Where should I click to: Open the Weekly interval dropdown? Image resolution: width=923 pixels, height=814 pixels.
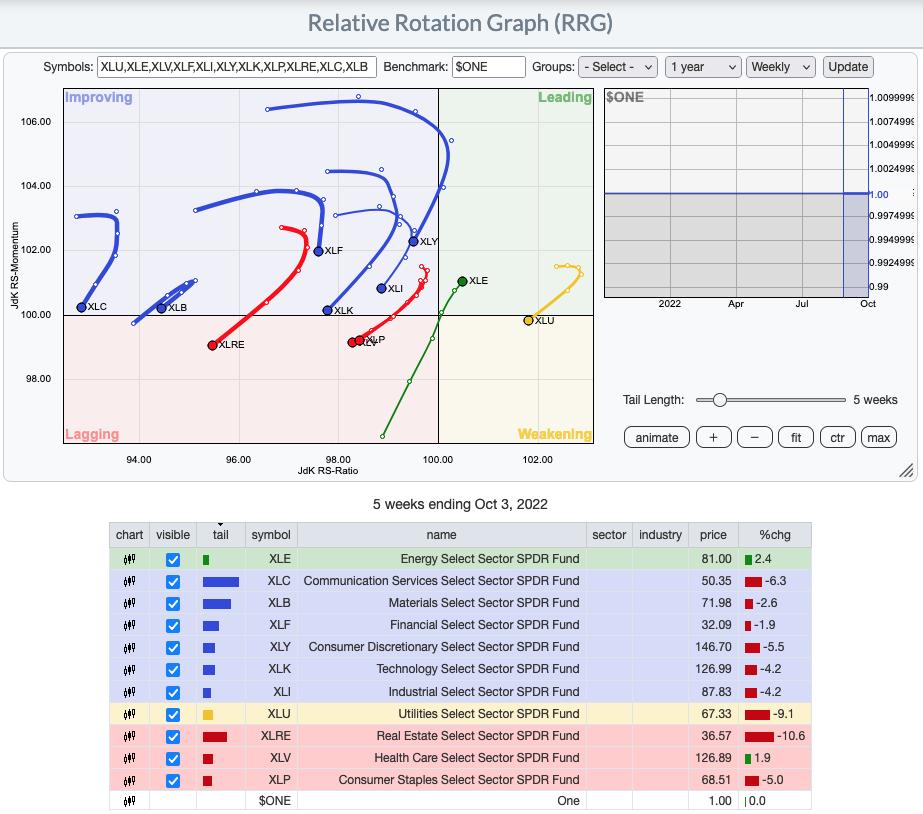tap(781, 67)
